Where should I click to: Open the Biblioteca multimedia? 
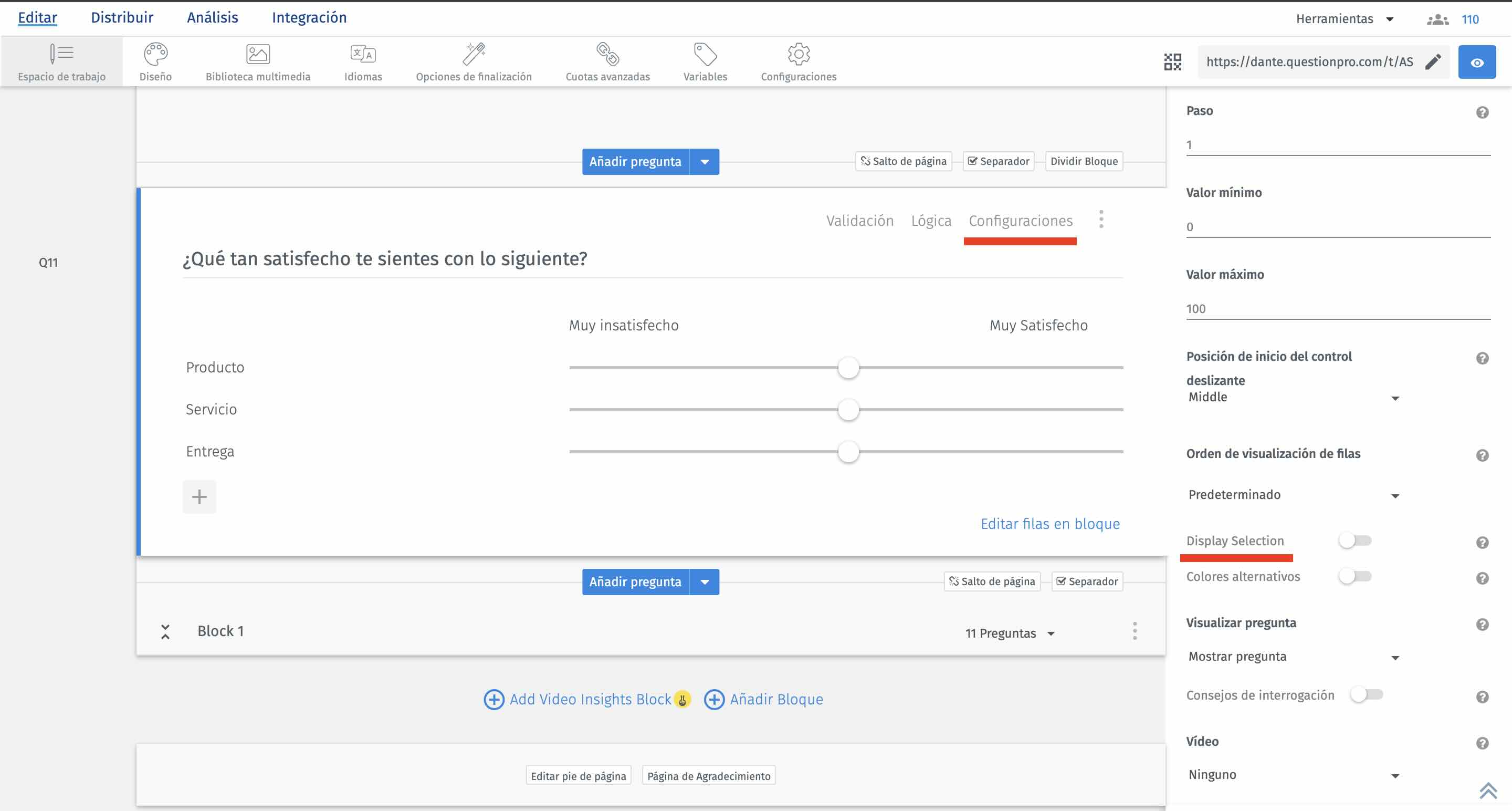coord(258,60)
